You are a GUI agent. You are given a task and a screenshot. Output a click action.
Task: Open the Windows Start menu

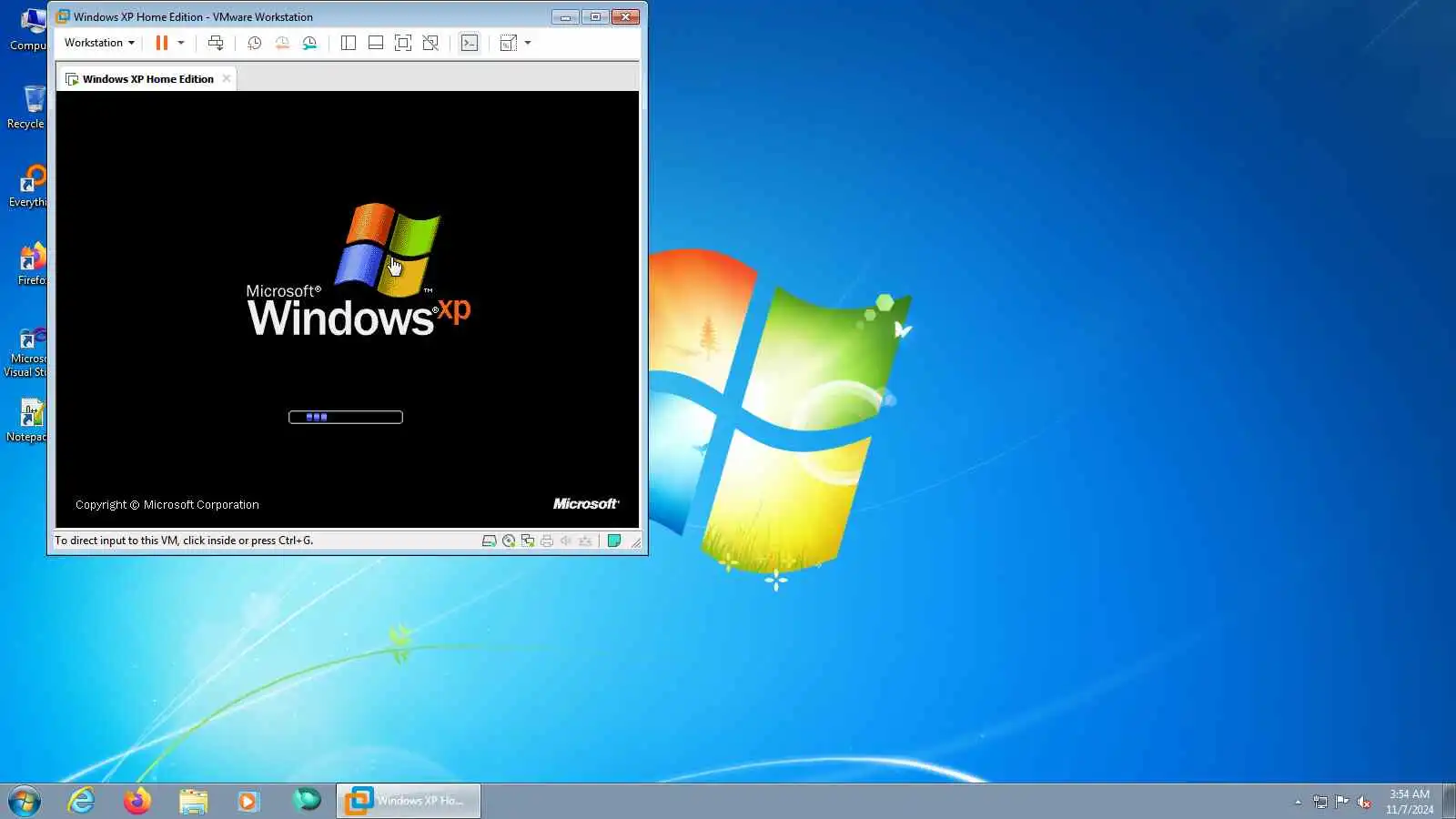25,801
